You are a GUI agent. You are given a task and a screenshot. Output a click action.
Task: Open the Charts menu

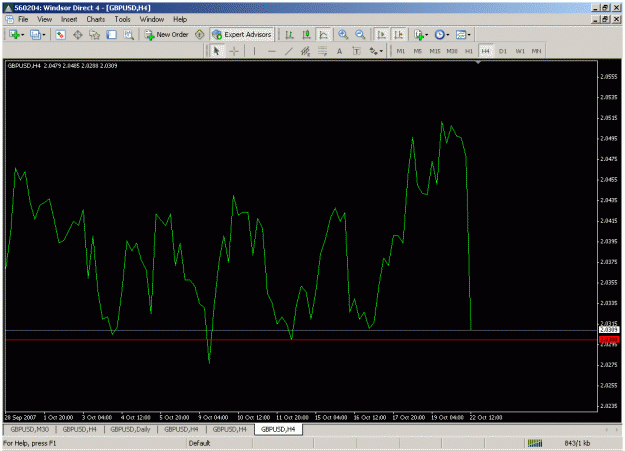[96, 19]
